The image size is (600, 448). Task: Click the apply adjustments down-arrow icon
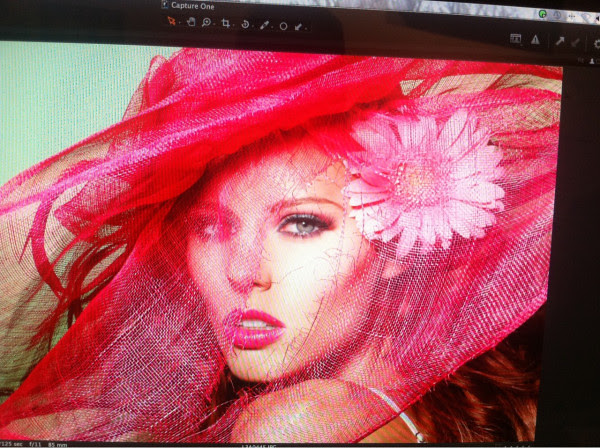pyautogui.click(x=575, y=42)
